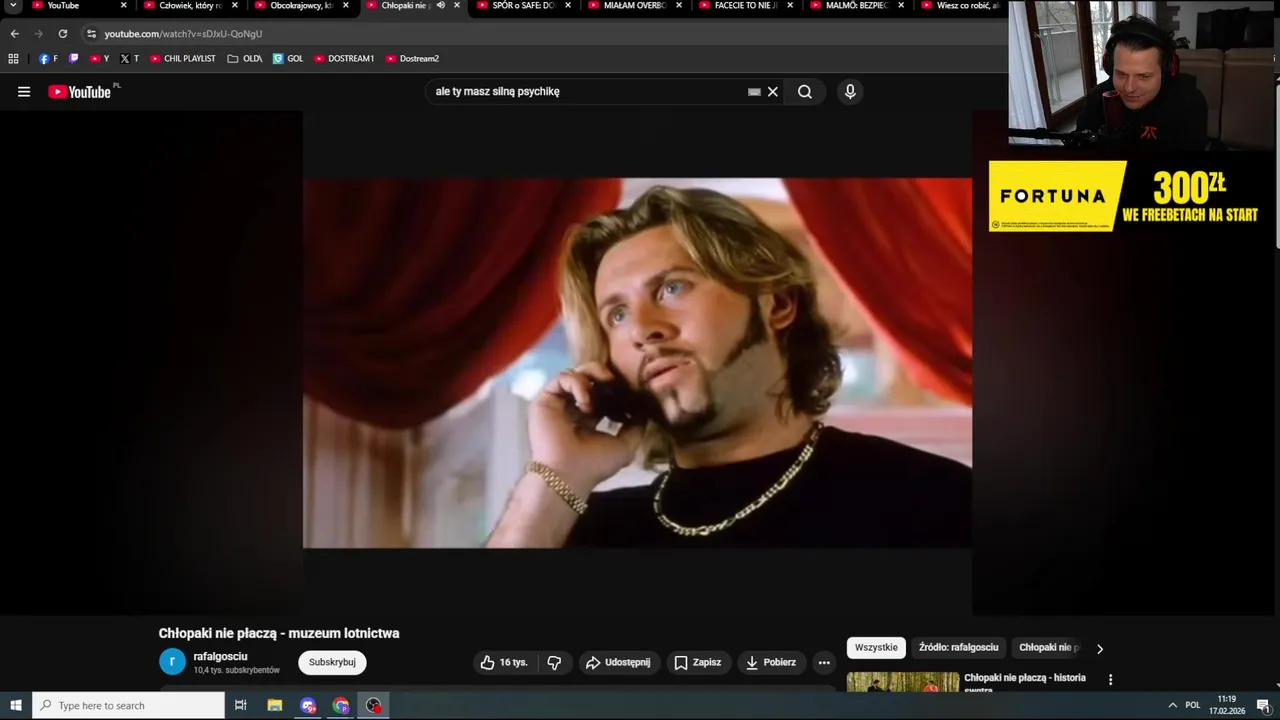Viewport: 1280px width, 720px height.
Task: Open Windows Start menu
Action: [x=15, y=705]
